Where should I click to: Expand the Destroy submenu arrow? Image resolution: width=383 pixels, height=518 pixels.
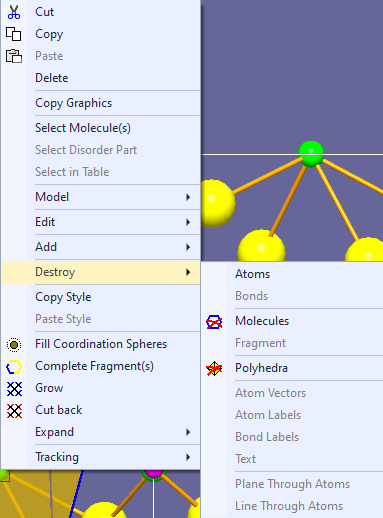[188, 272]
